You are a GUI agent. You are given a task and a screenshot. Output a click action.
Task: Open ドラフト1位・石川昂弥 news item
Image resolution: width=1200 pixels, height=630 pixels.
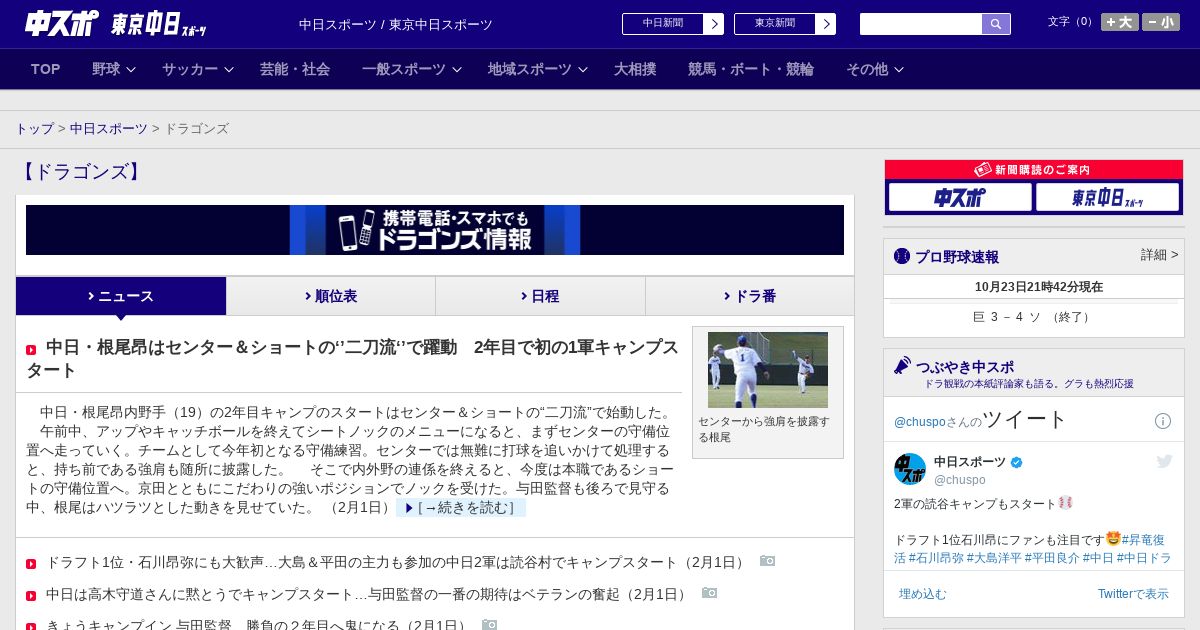(395, 562)
